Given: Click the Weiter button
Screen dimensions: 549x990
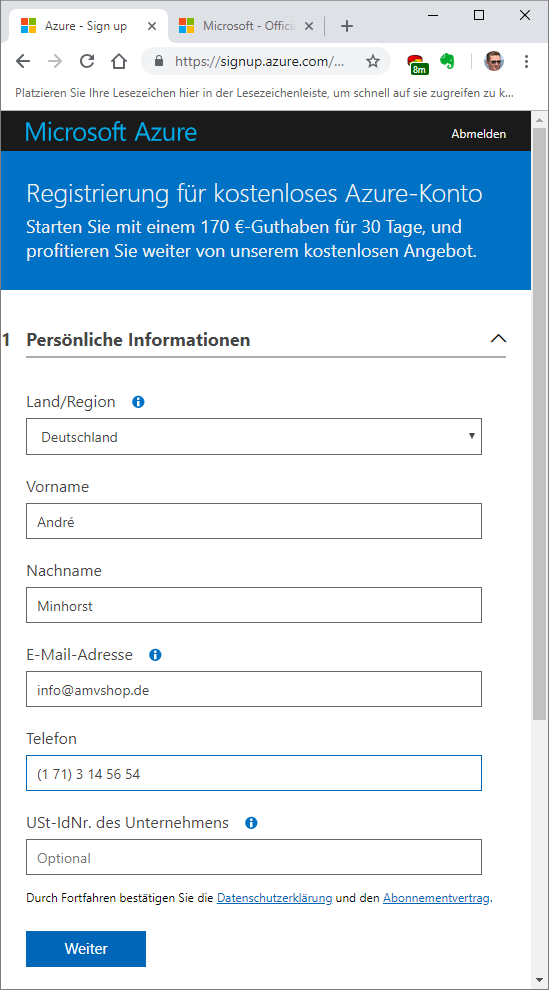Looking at the screenshot, I should point(86,948).
